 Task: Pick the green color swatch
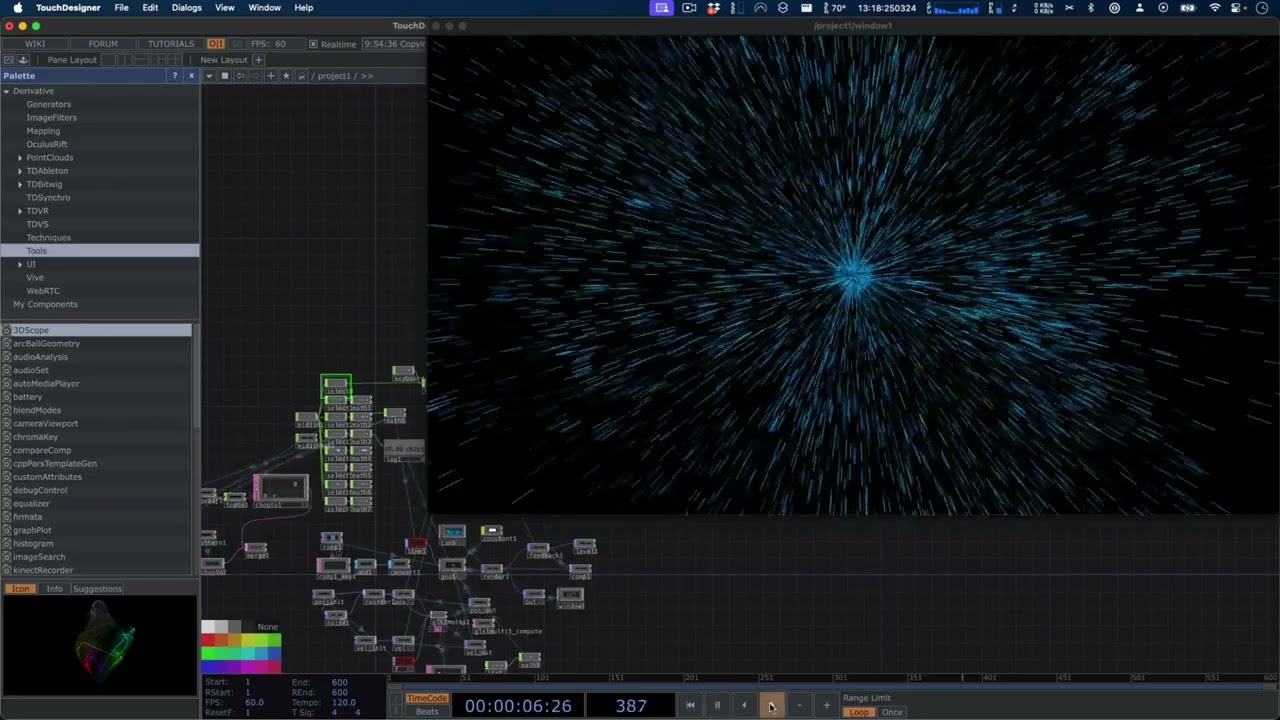point(208,654)
